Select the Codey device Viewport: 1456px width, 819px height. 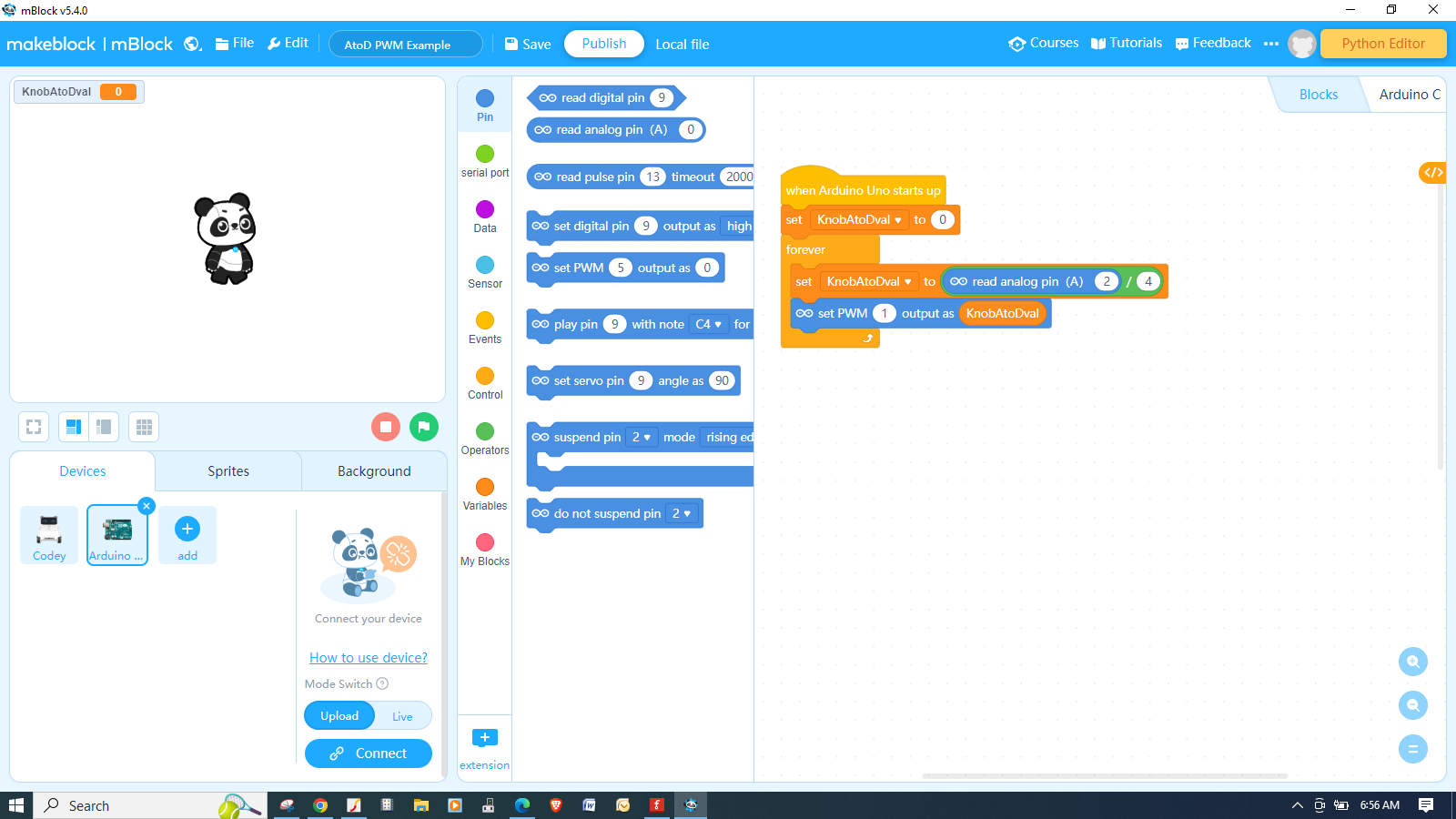(49, 535)
